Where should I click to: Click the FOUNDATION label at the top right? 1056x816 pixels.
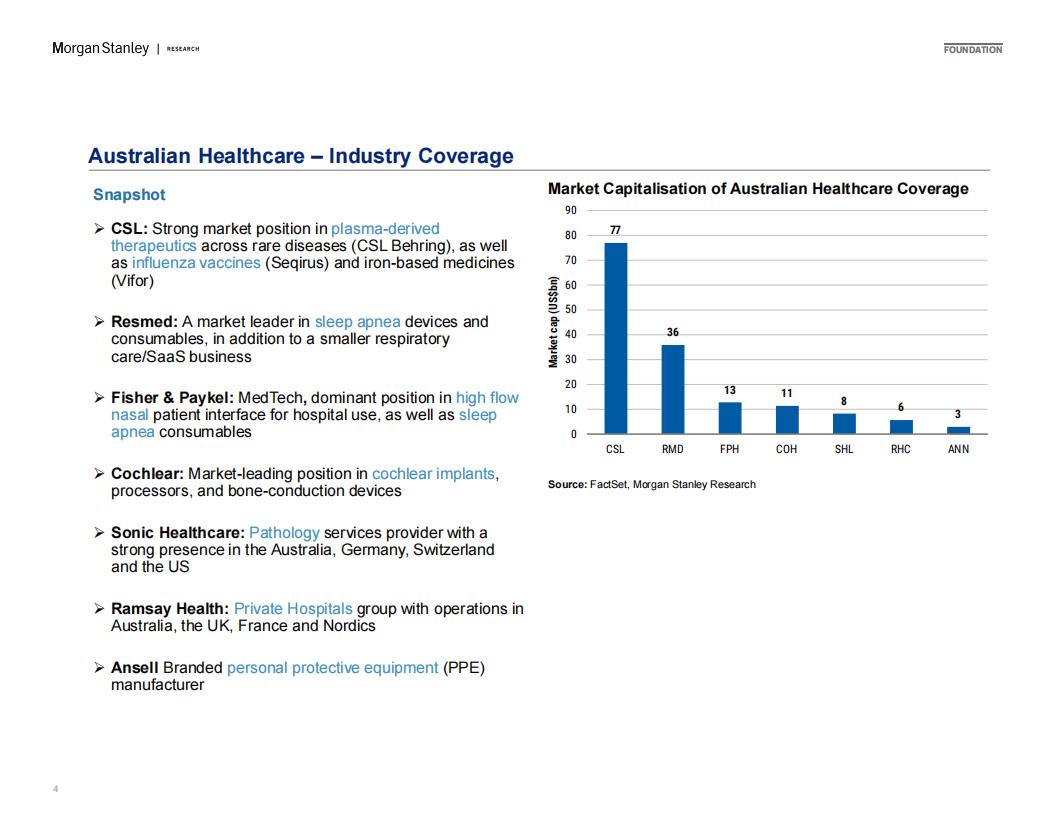pyautogui.click(x=972, y=49)
